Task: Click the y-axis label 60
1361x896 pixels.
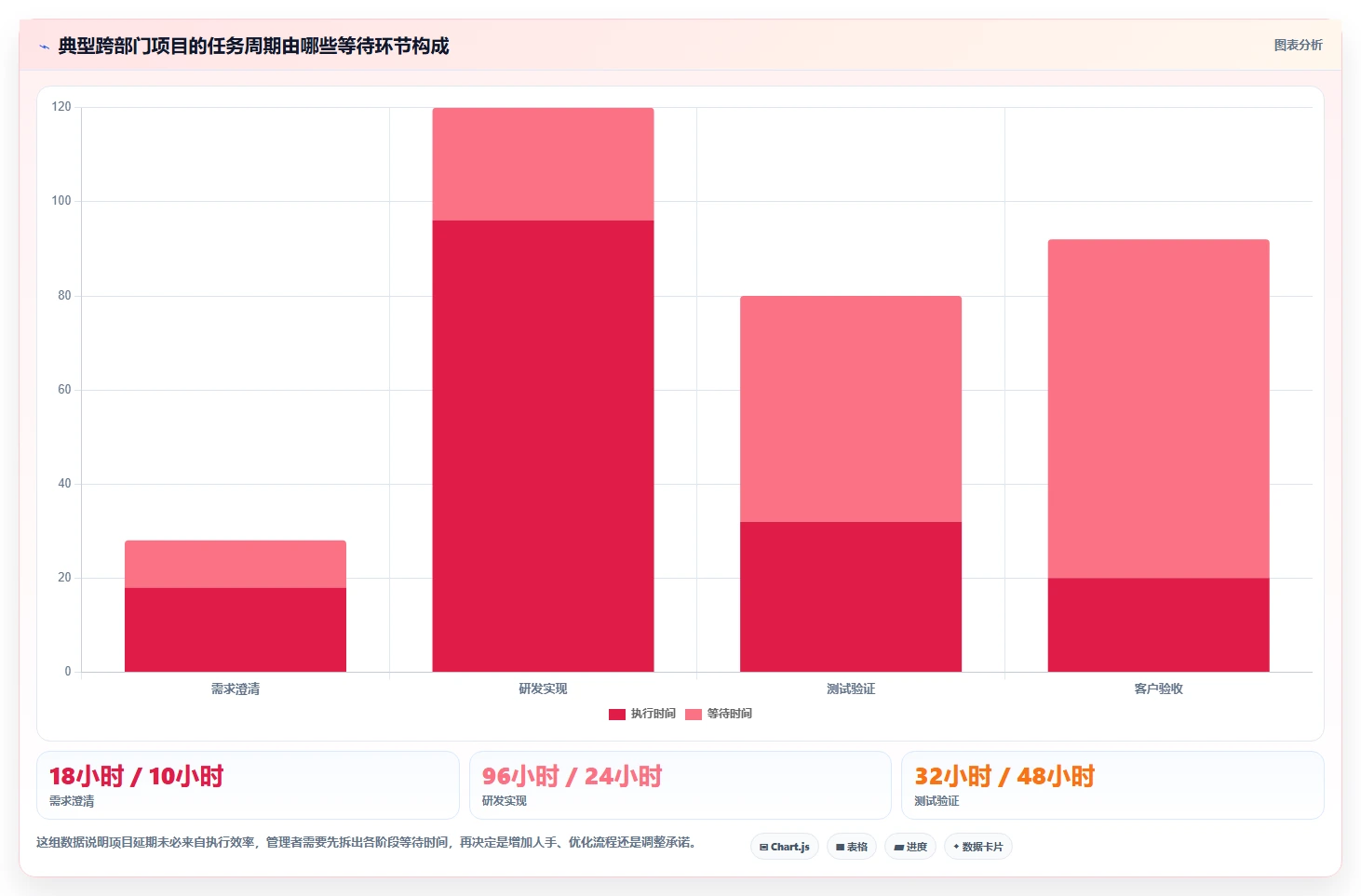Action: click(x=64, y=390)
